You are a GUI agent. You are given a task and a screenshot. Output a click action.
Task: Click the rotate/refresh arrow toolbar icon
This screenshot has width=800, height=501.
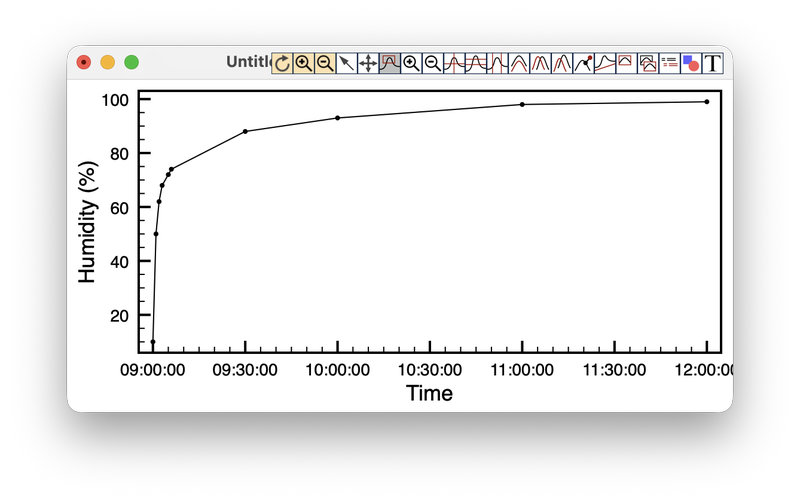pyautogui.click(x=282, y=63)
